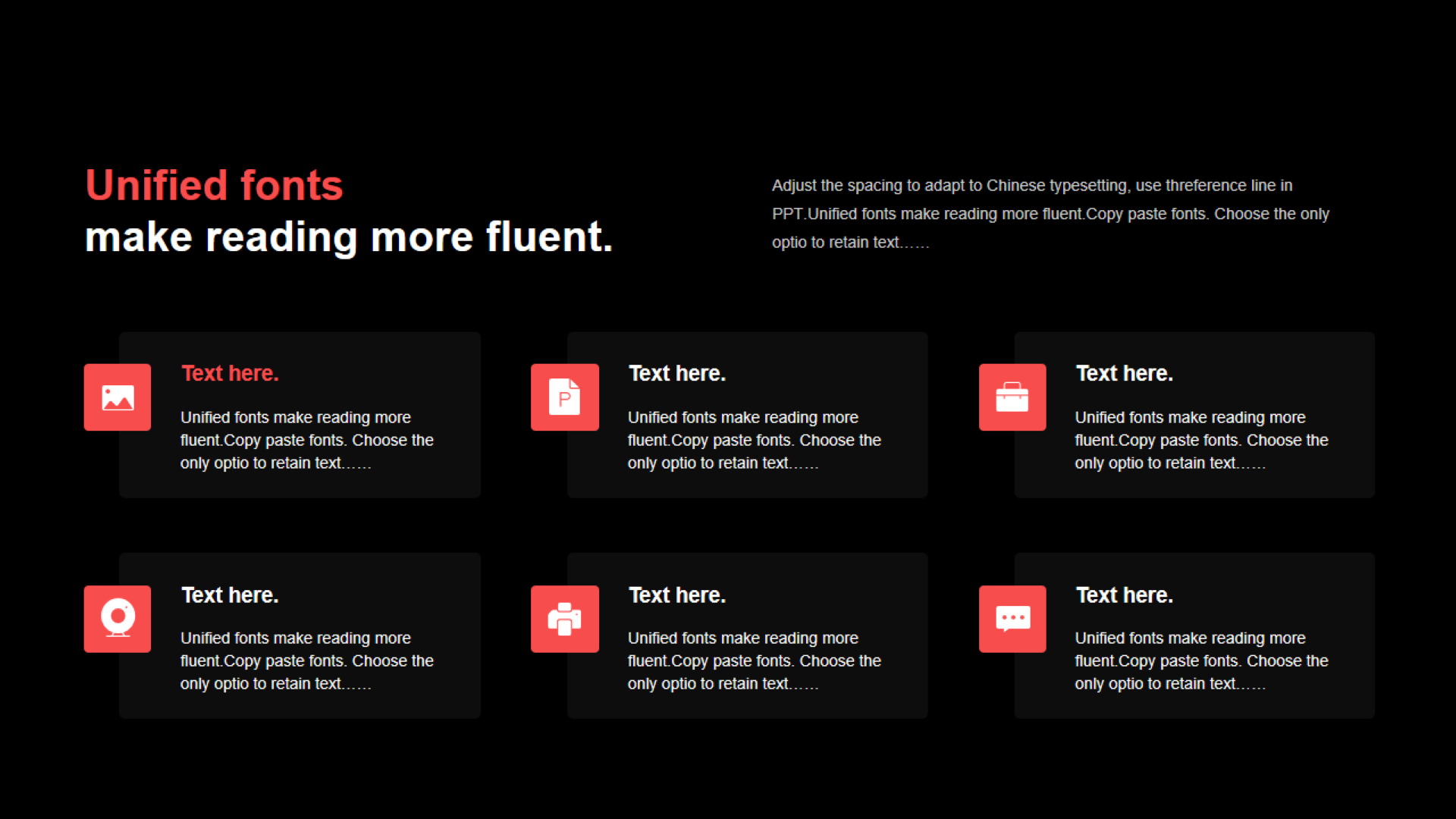Screen dimensions: 1456x819
Task: Click description paragraph in the chat bubble card
Action: pyautogui.click(x=1201, y=661)
